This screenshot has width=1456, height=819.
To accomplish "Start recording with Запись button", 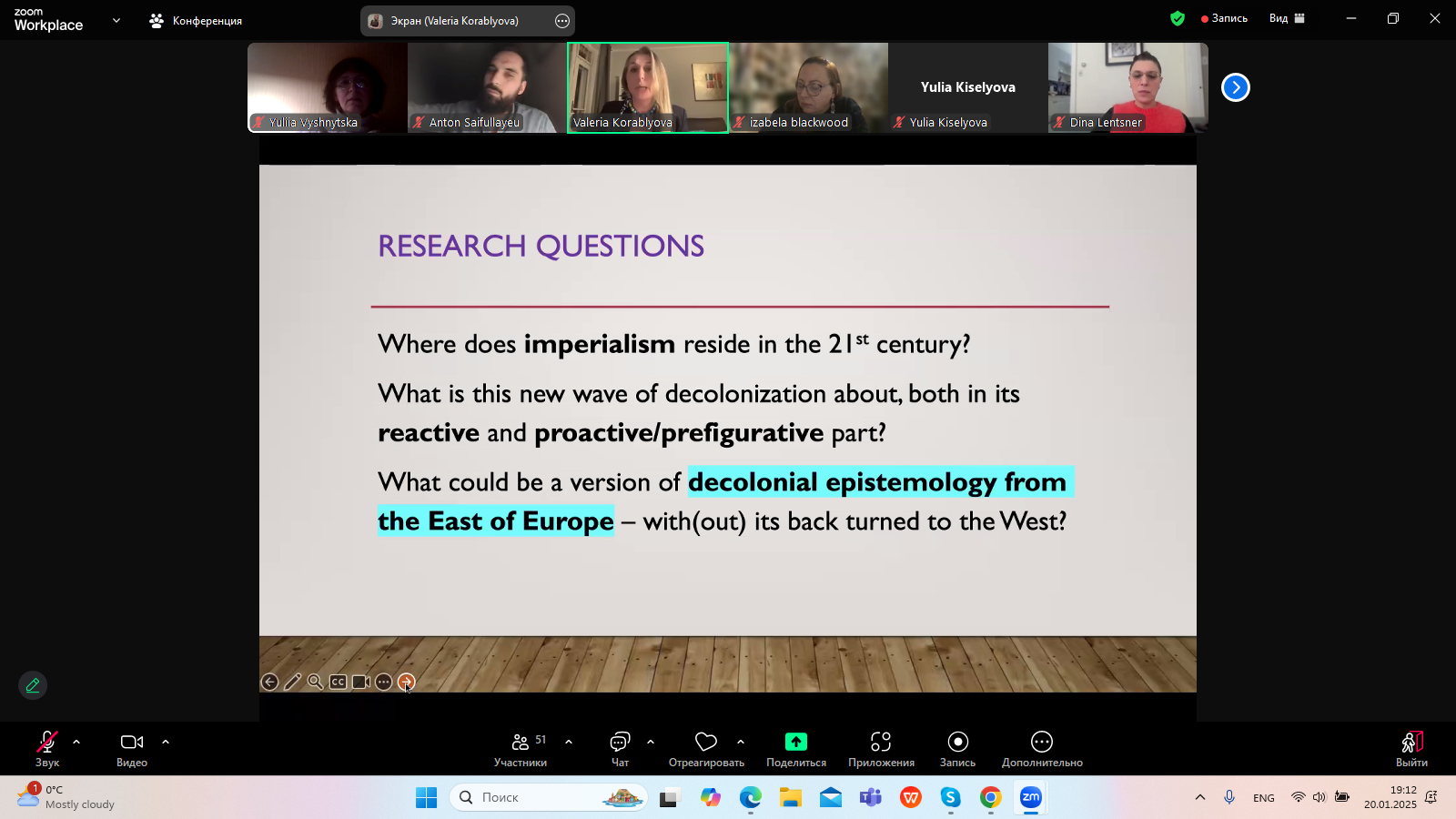I will point(957,742).
